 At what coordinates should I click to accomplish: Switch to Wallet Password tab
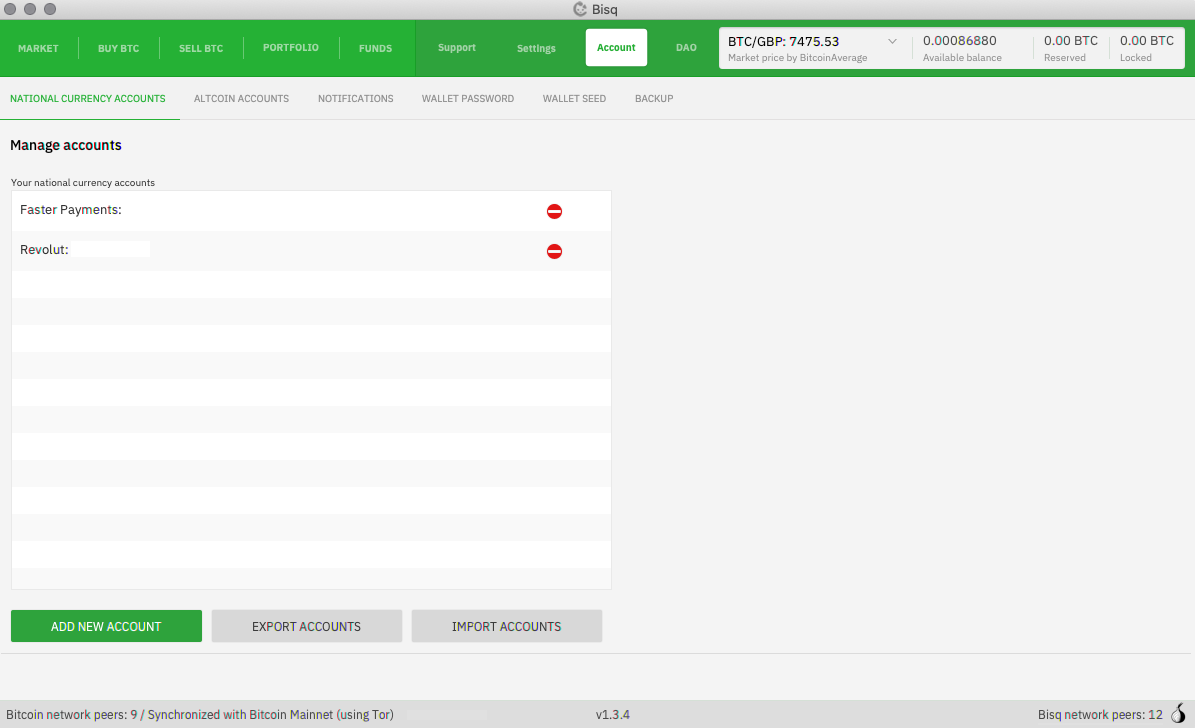467,98
